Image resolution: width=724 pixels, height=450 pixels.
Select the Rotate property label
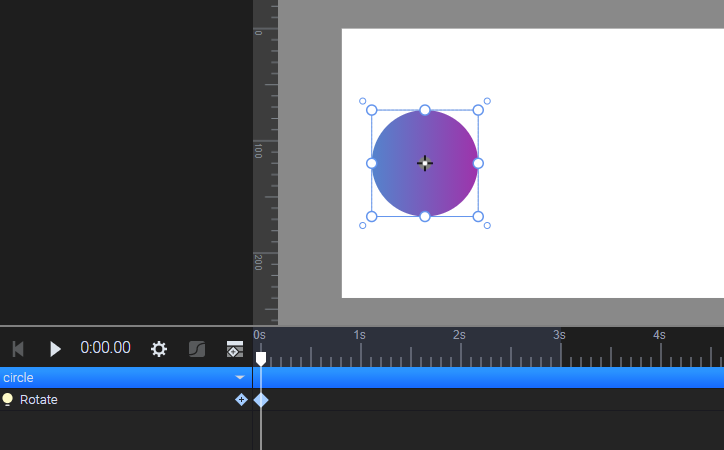(39, 400)
